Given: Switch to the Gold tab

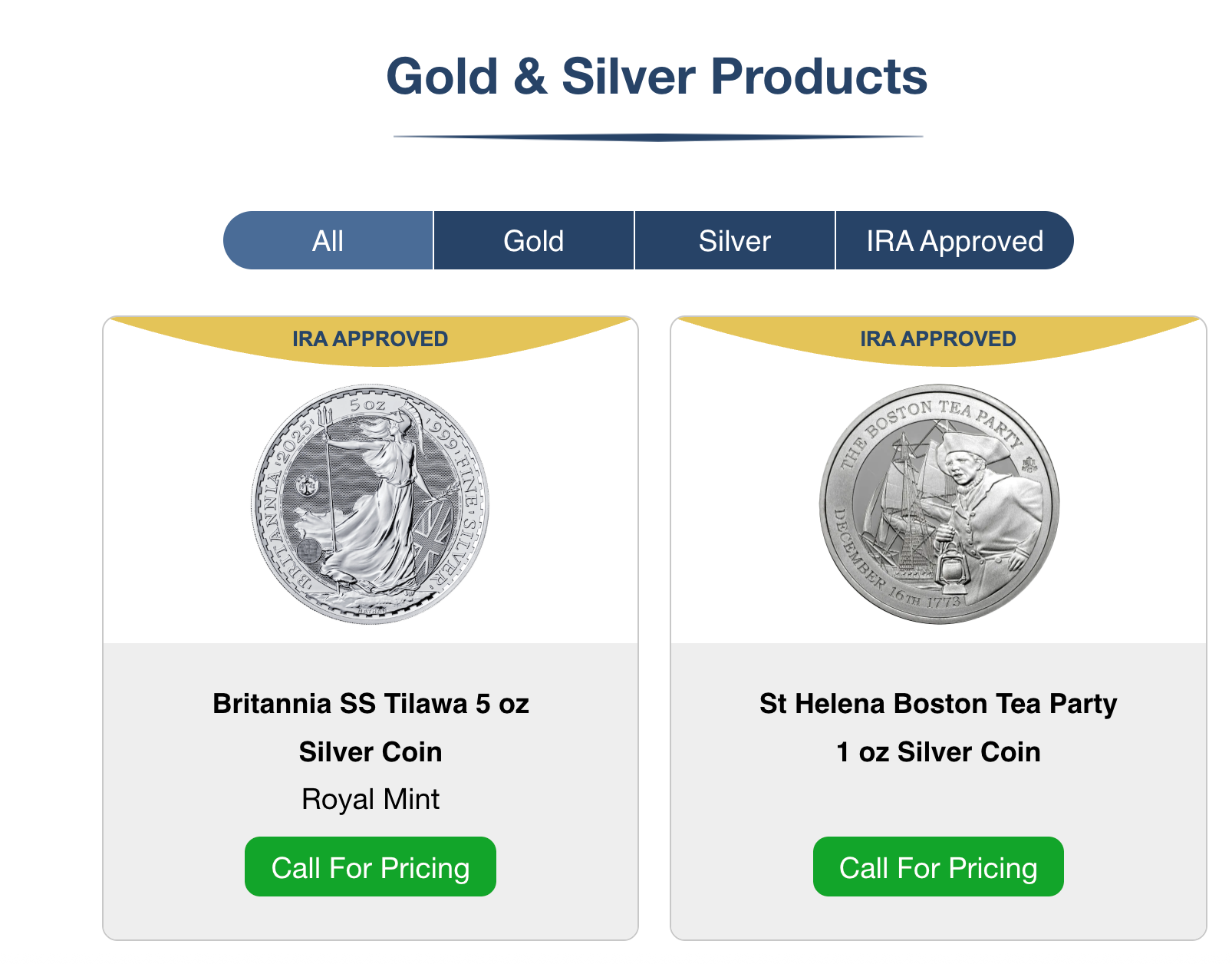Looking at the screenshot, I should click(x=535, y=240).
